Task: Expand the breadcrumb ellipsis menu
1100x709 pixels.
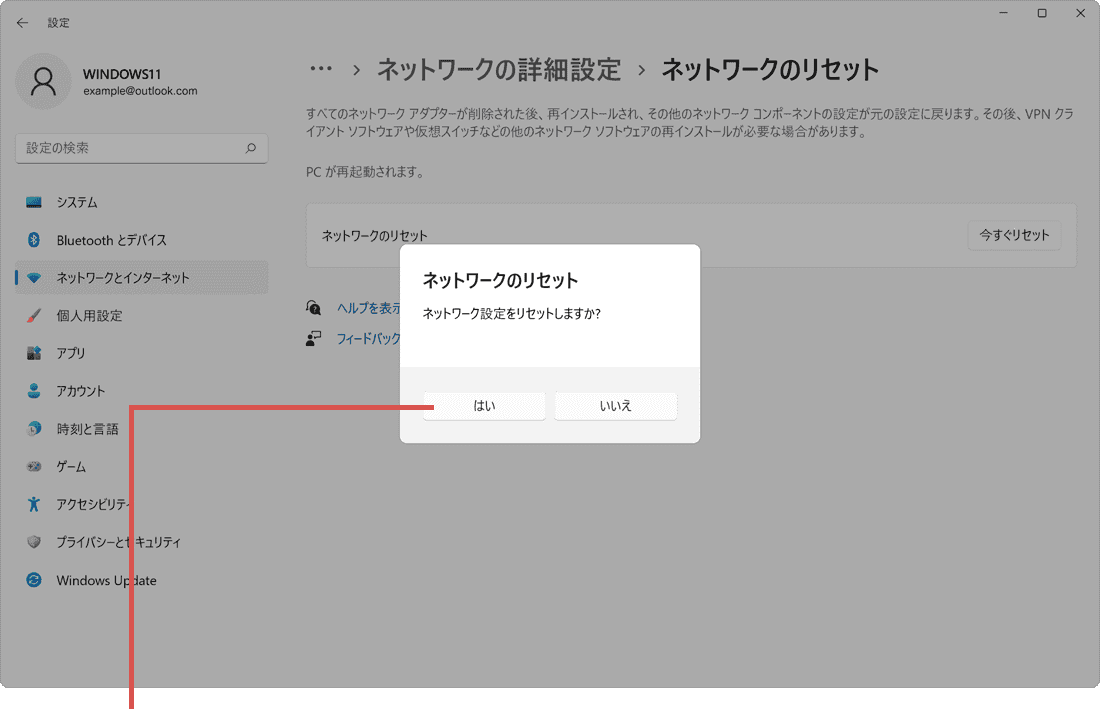Action: 321,68
